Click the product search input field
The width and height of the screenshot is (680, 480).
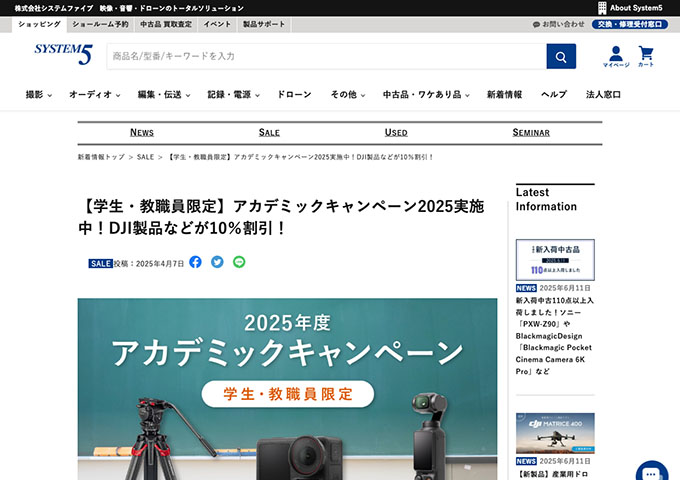[327, 56]
